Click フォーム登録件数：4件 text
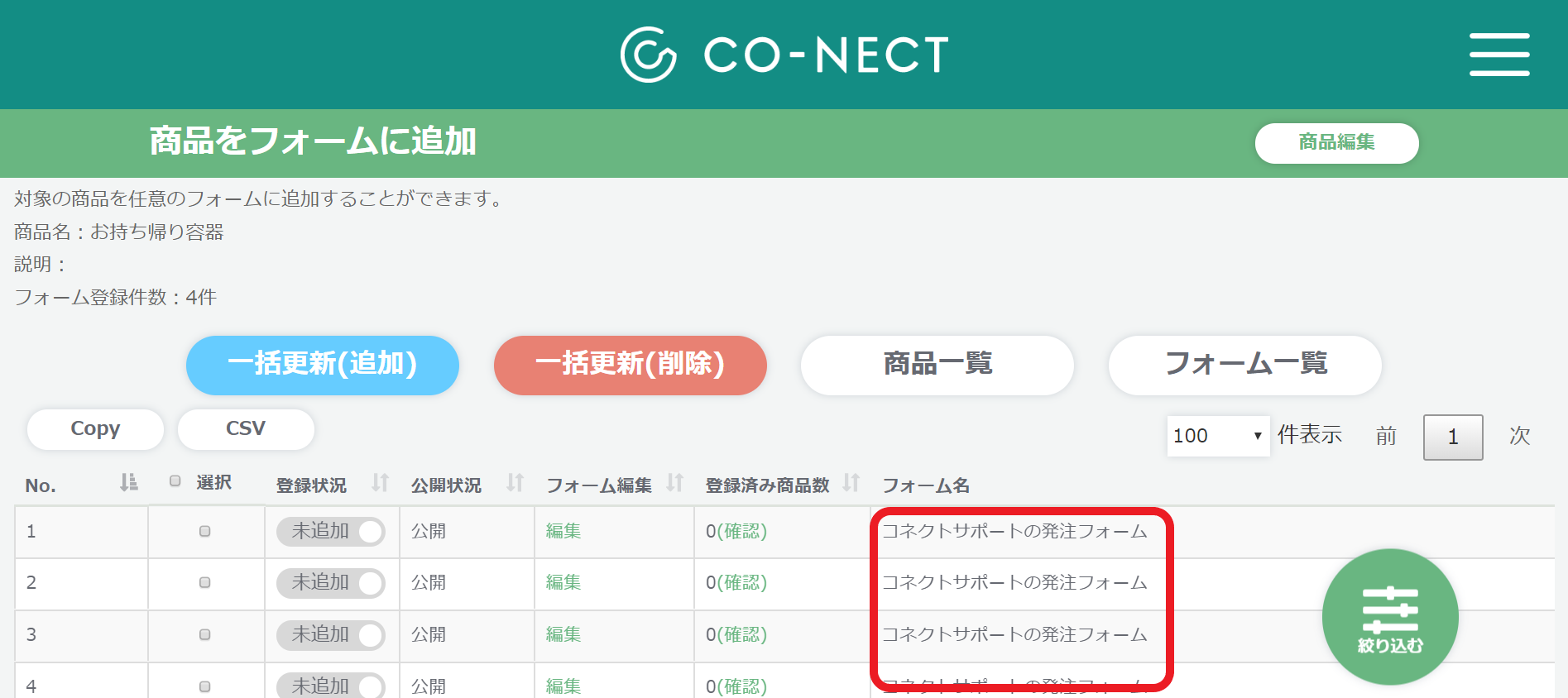 (115, 297)
